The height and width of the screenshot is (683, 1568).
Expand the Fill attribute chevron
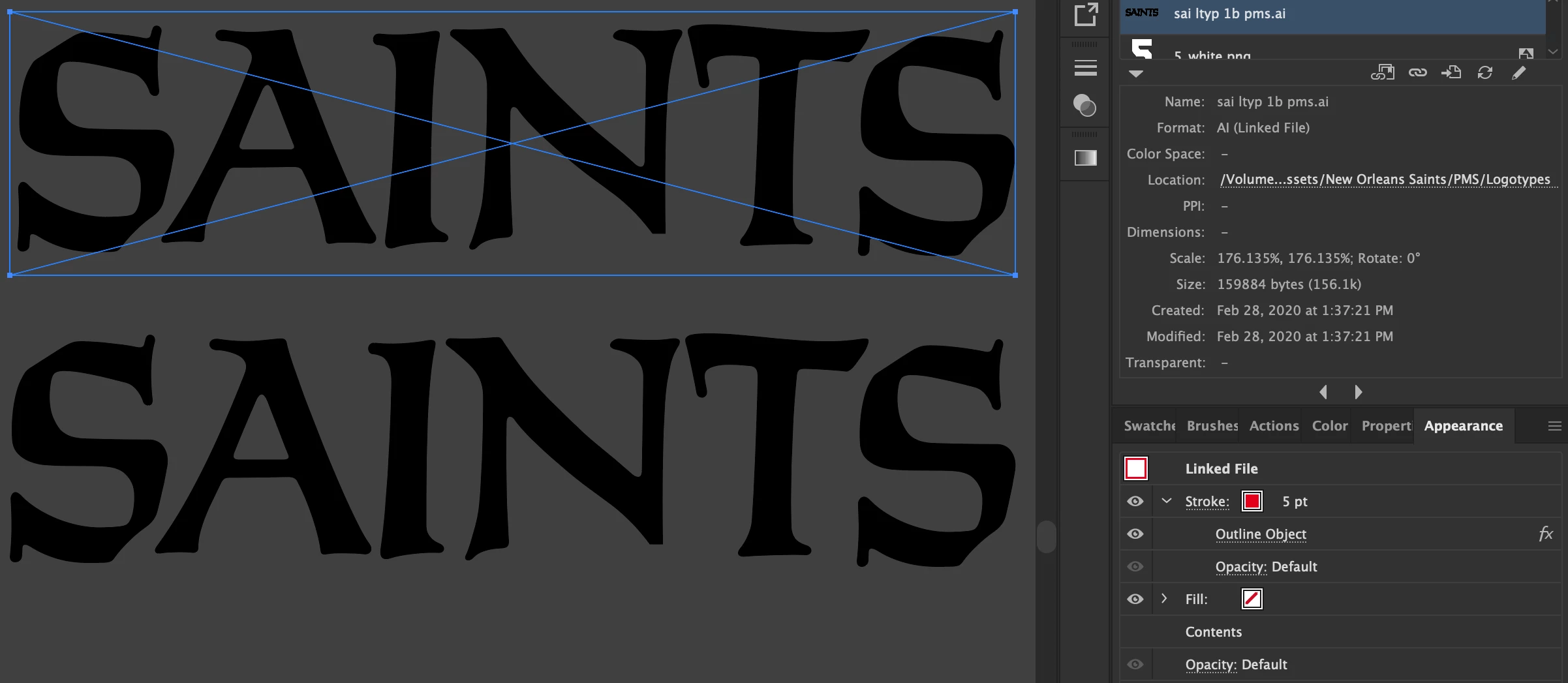[1164, 598]
